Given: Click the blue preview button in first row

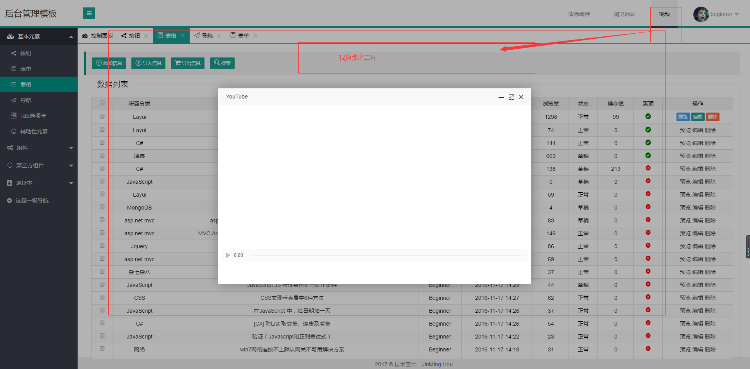Looking at the screenshot, I should coord(683,117).
